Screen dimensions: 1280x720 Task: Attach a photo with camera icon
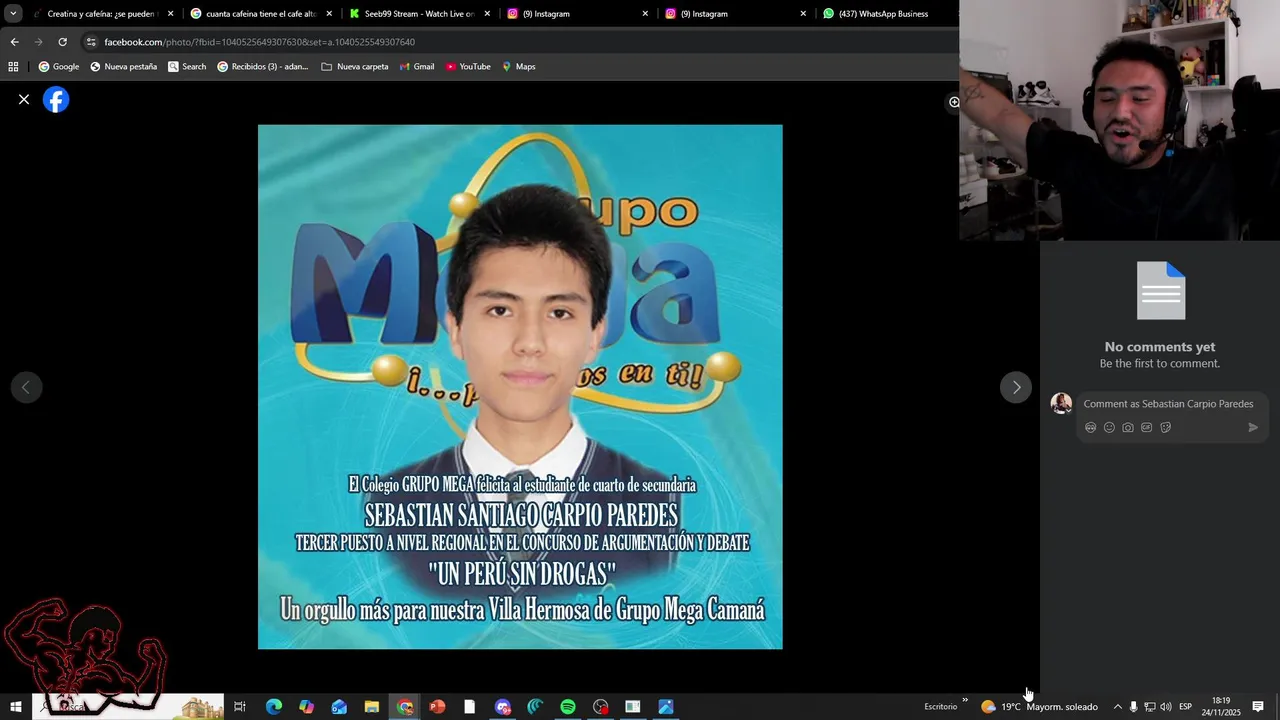click(1128, 428)
